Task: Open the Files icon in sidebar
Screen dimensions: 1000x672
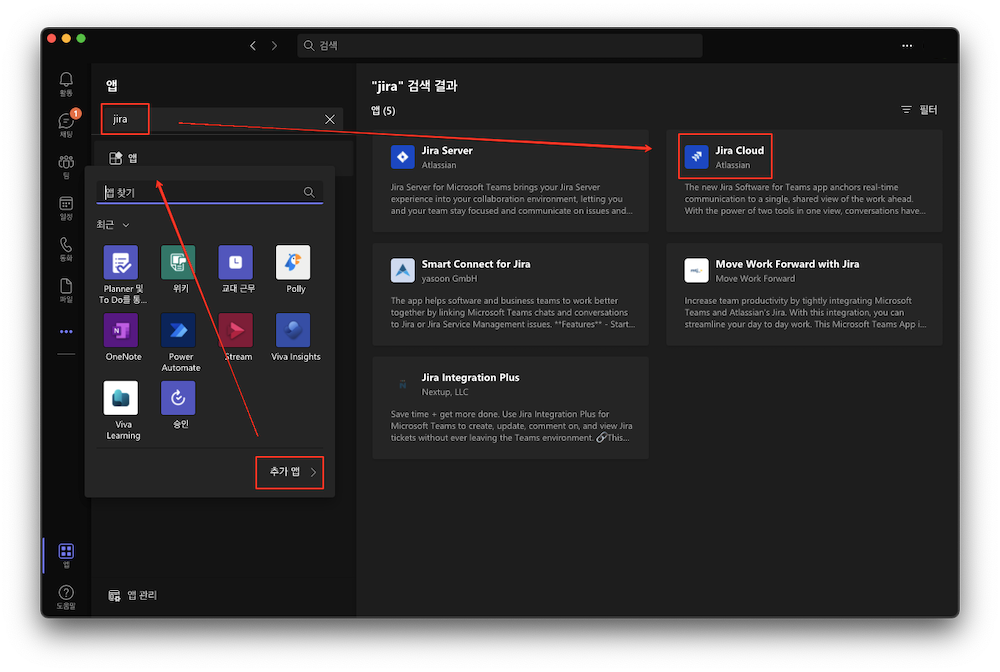Action: coord(66,289)
